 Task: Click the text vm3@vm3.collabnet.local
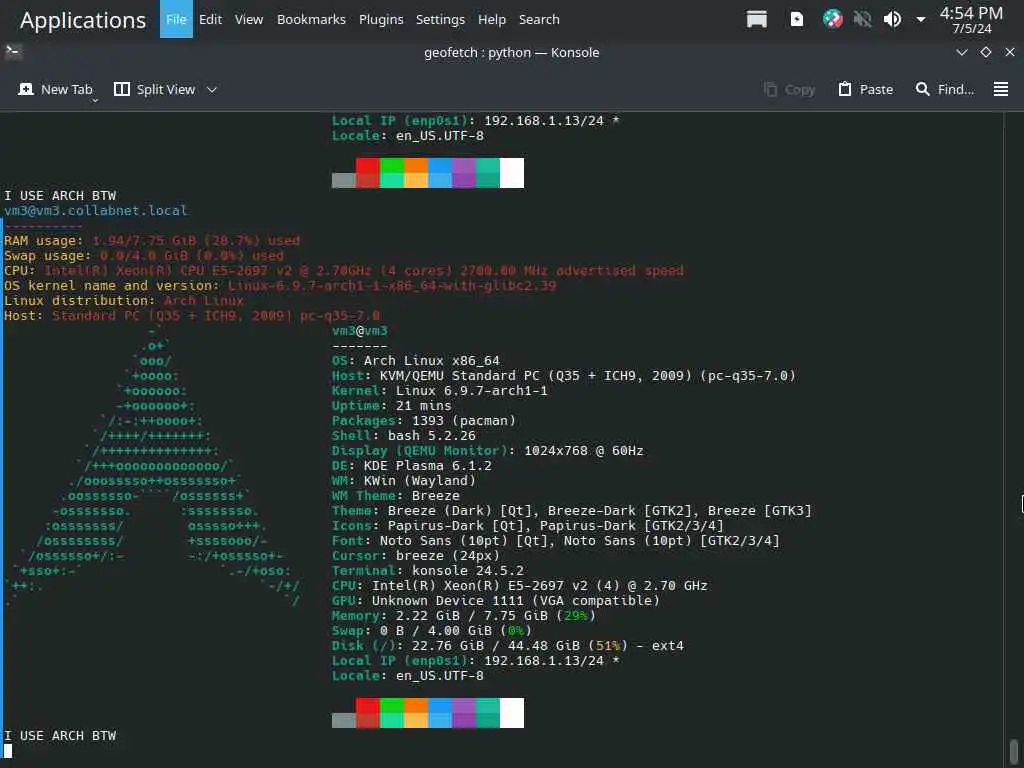tap(95, 210)
